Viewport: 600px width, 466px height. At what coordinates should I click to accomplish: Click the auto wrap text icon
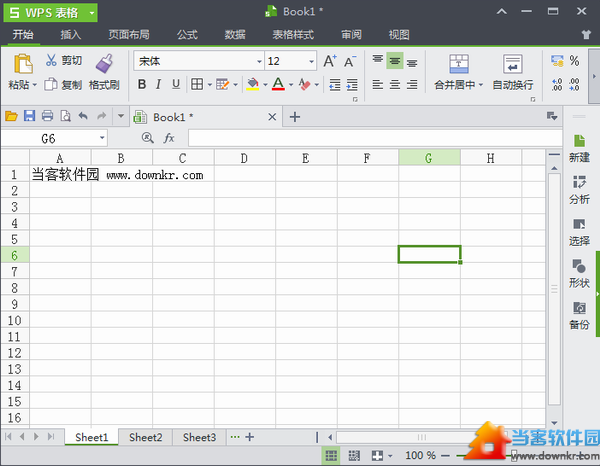click(x=513, y=64)
